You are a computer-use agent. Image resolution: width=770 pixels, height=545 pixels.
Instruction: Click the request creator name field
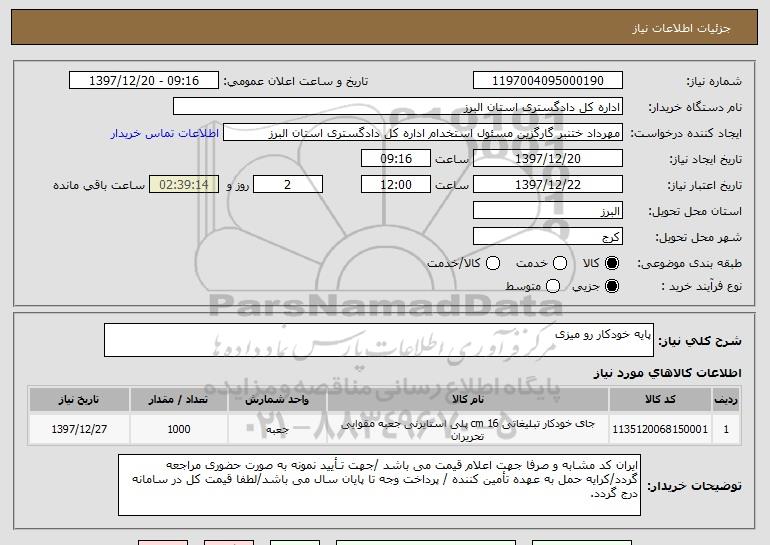tap(423, 133)
